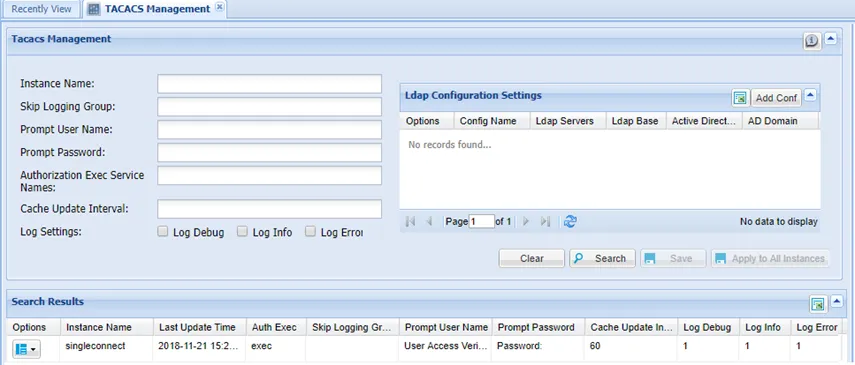Click the Instance Name input field
Screen dimensions: 855x365
pyautogui.click(x=269, y=84)
